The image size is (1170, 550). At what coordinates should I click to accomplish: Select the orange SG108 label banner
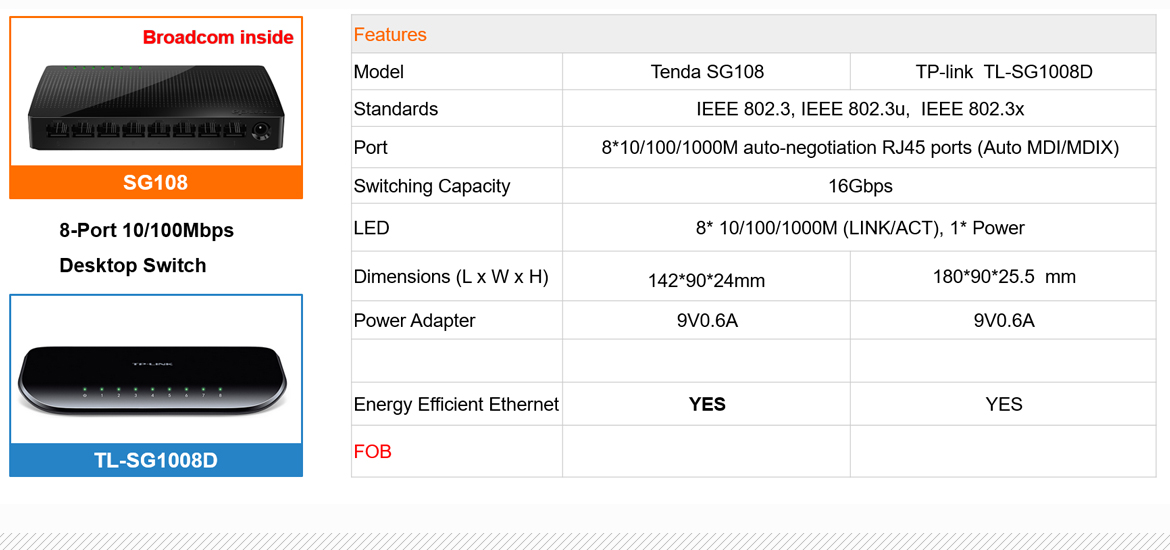[155, 183]
